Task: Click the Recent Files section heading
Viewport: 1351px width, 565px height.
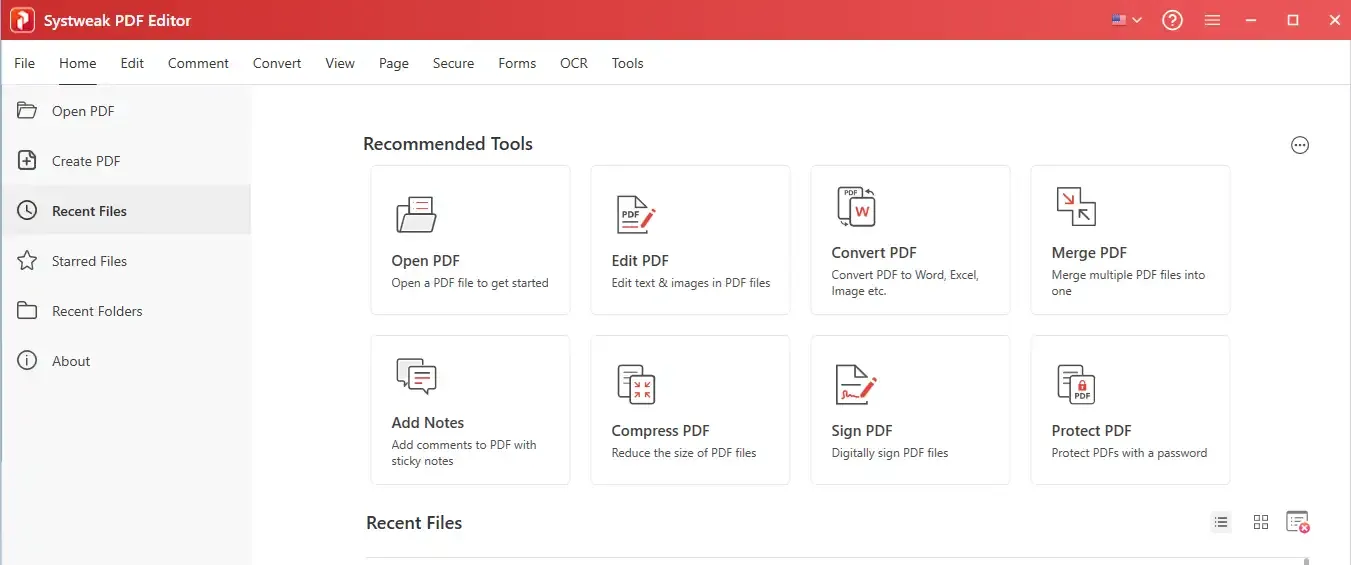Action: [x=414, y=523]
